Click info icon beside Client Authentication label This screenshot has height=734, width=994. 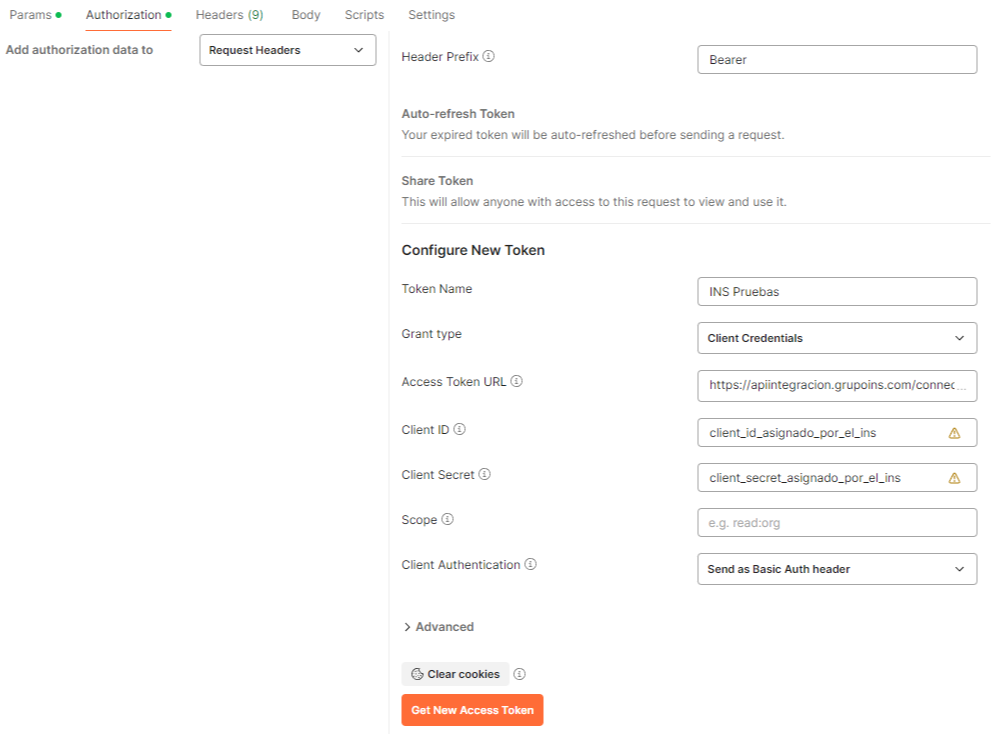[x=530, y=565]
